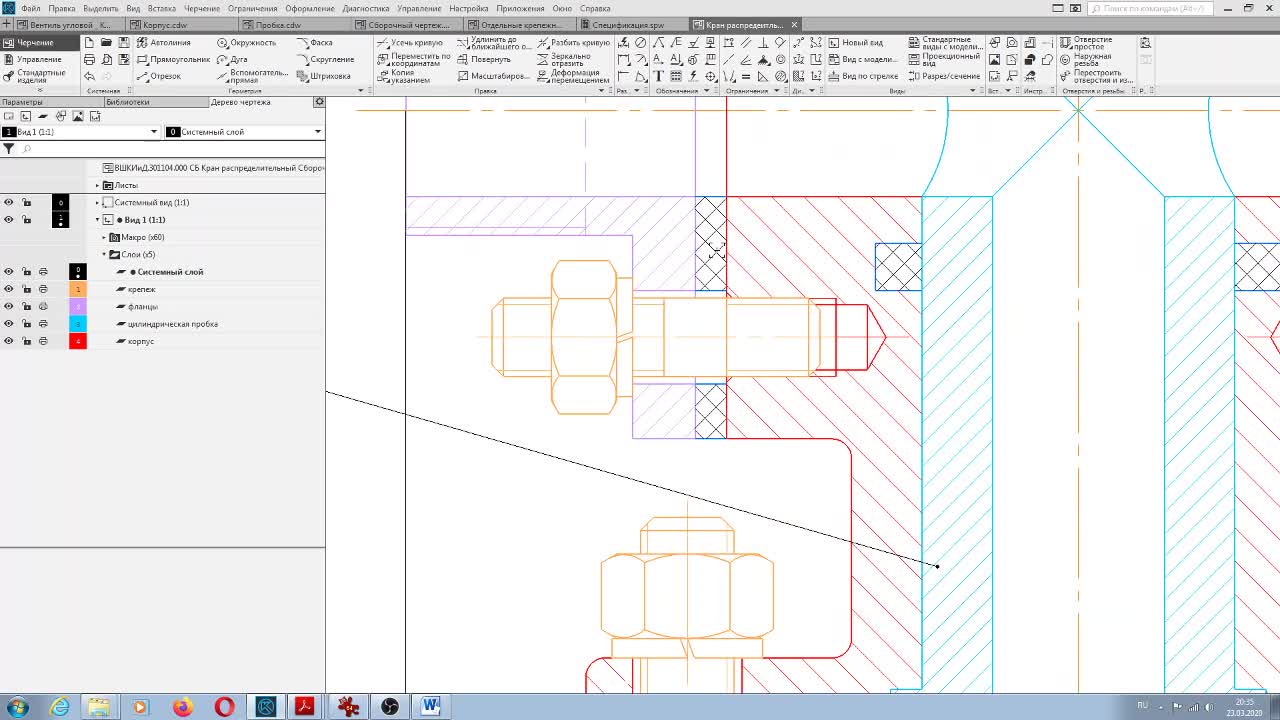Expand the Листы tree node
This screenshot has height=720, width=1280.
tap(98, 186)
